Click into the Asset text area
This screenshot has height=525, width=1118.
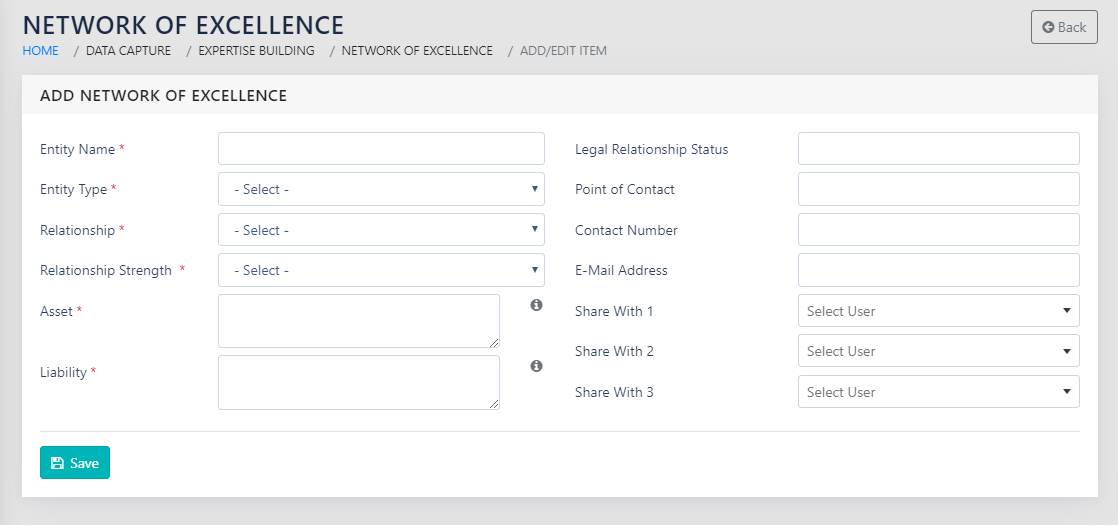358,321
